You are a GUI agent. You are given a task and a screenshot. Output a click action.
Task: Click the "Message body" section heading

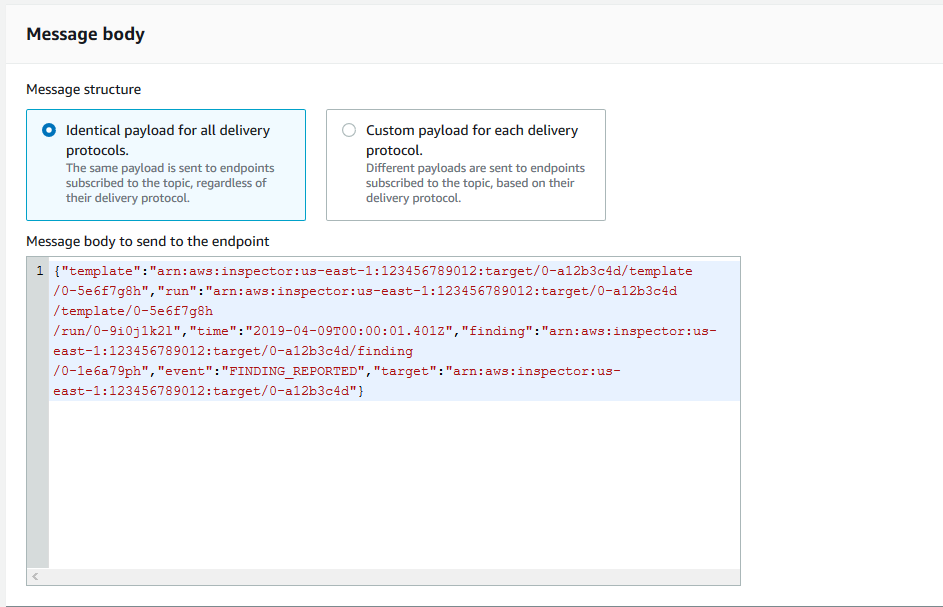tap(85, 34)
